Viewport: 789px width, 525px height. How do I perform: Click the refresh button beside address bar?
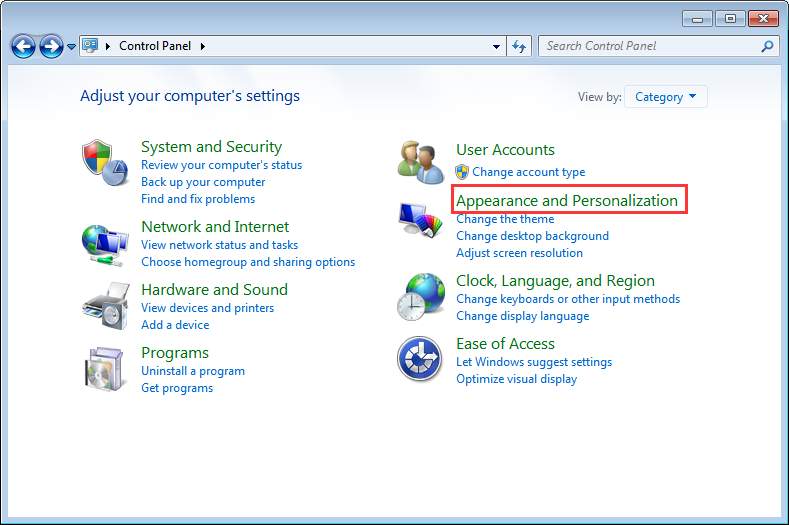click(x=519, y=46)
